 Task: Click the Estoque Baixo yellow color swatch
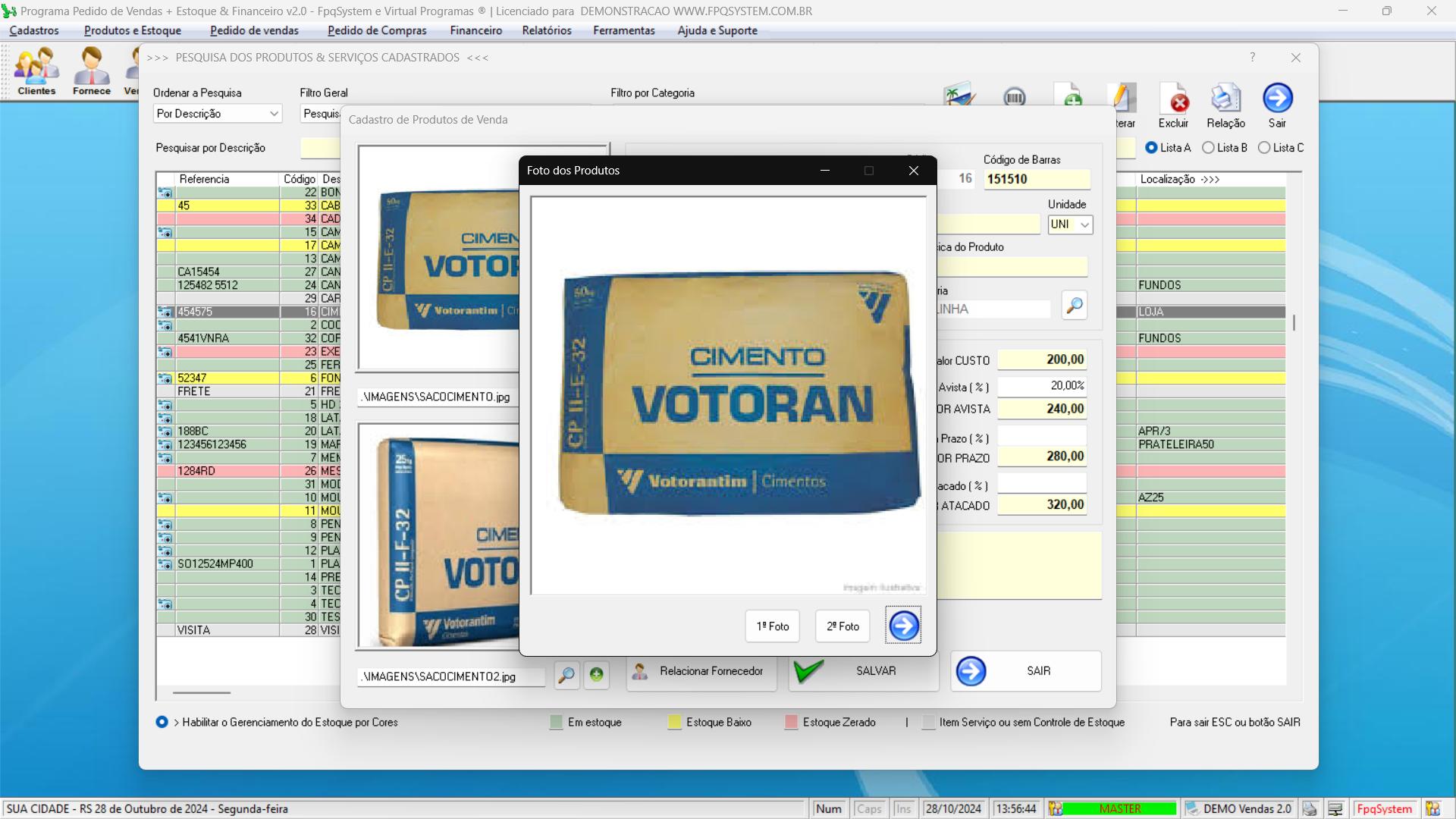[674, 722]
